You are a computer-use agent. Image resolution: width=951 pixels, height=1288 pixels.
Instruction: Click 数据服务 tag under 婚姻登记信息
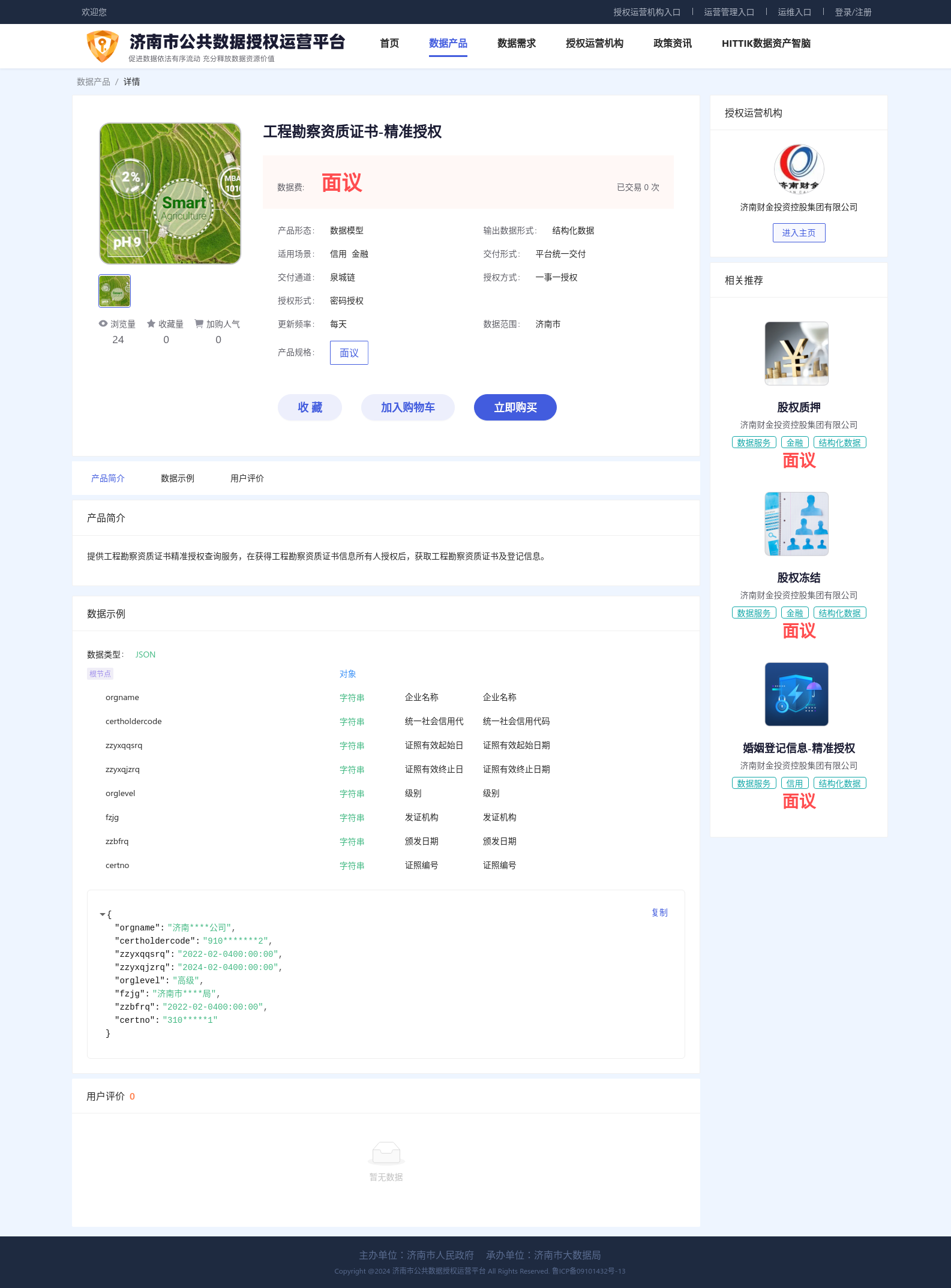[754, 783]
